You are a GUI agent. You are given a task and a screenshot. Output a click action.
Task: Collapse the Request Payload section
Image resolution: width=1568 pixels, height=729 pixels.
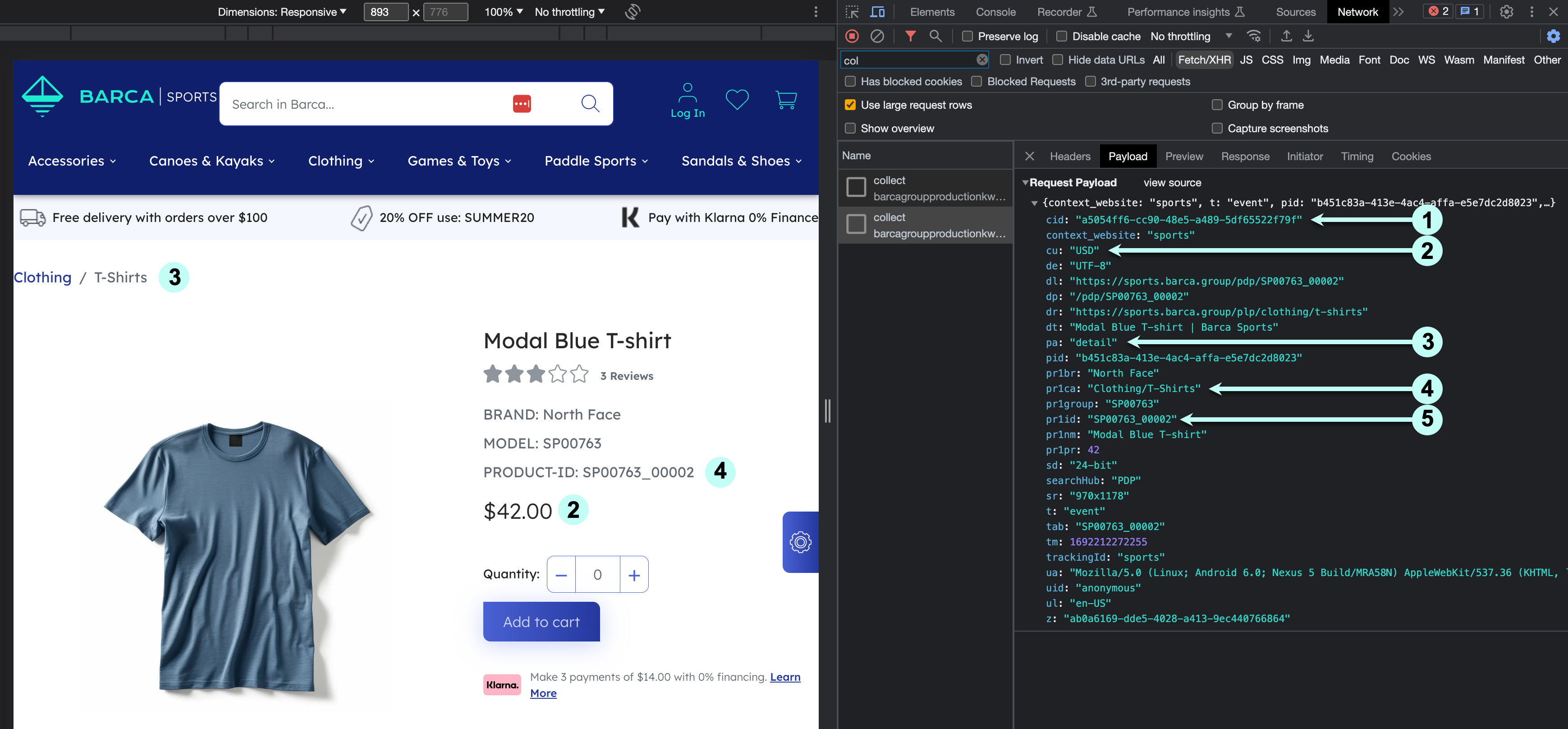coord(1025,182)
